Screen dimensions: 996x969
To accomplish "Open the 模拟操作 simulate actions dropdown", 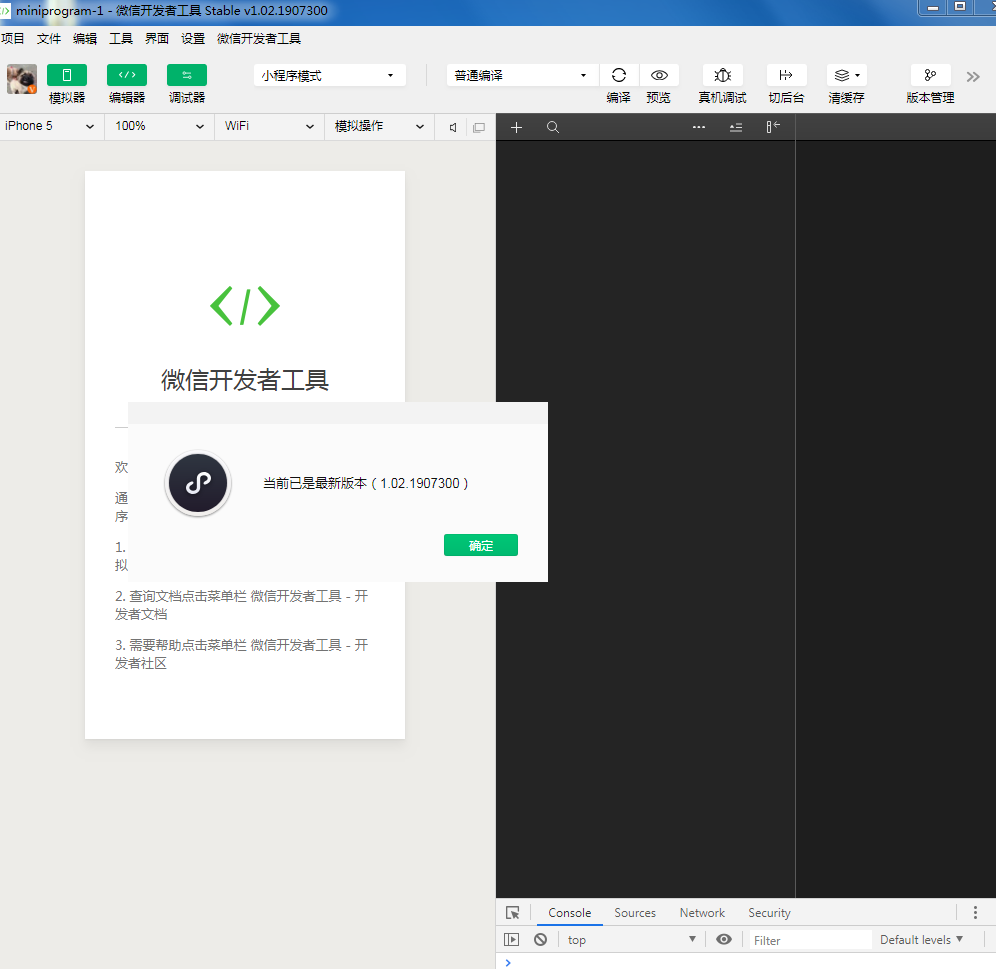I will click(x=379, y=126).
